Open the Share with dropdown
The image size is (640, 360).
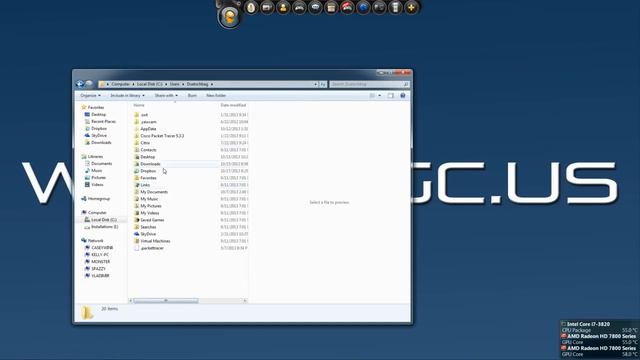click(166, 96)
